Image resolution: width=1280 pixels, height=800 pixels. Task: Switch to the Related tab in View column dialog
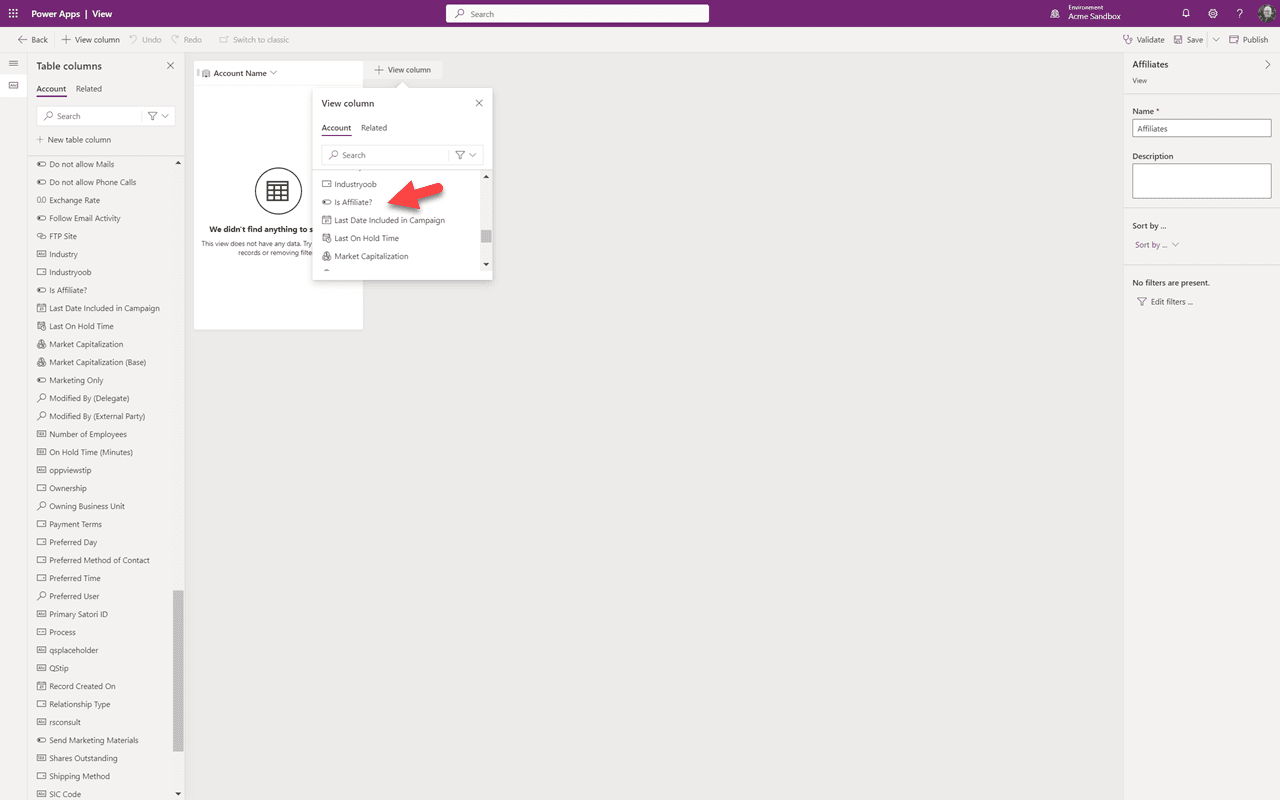tap(373, 127)
